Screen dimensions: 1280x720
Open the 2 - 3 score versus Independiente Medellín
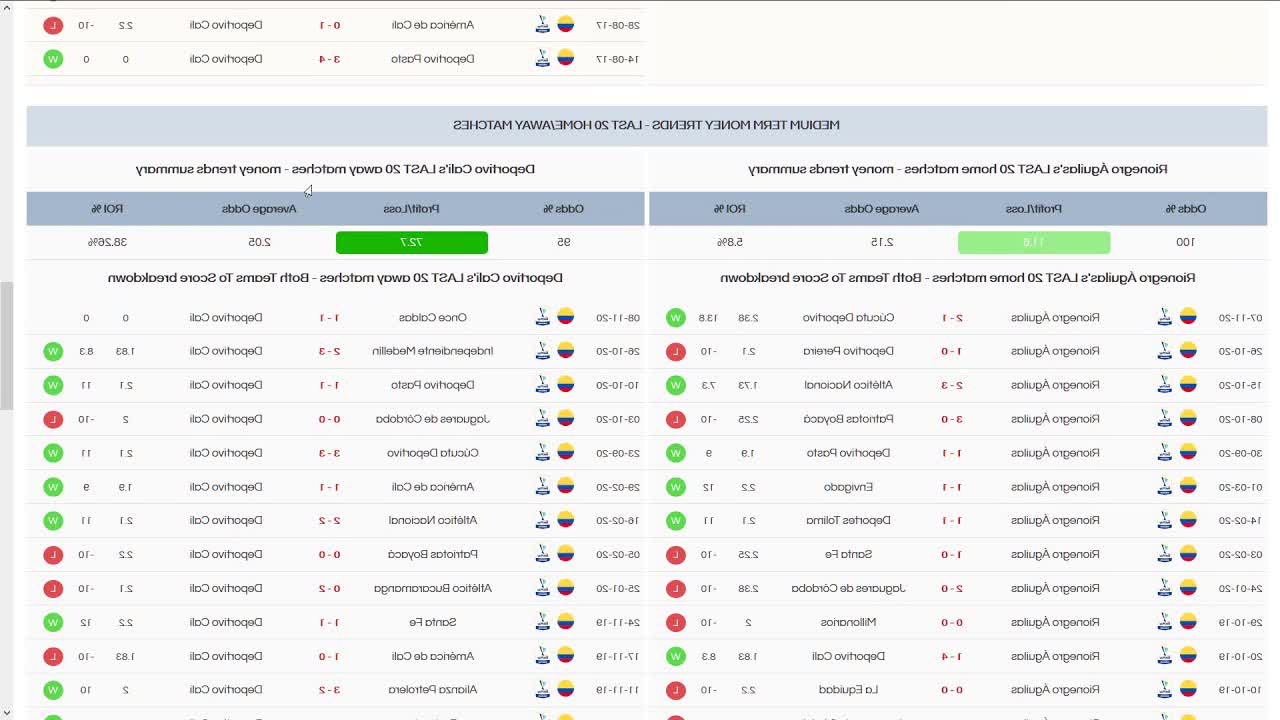tap(330, 351)
